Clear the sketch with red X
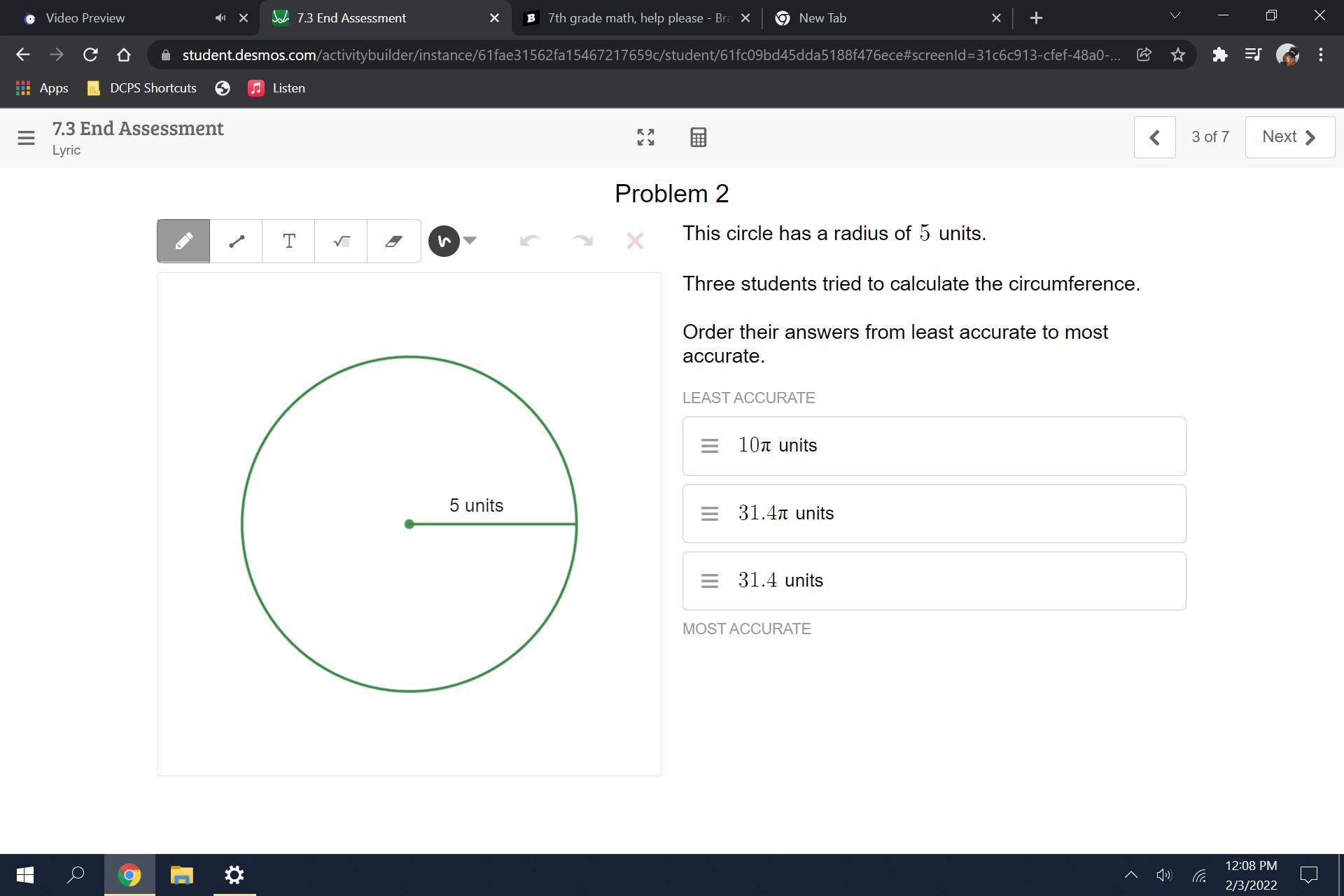Screen dimensions: 1344x896 [x=635, y=241]
